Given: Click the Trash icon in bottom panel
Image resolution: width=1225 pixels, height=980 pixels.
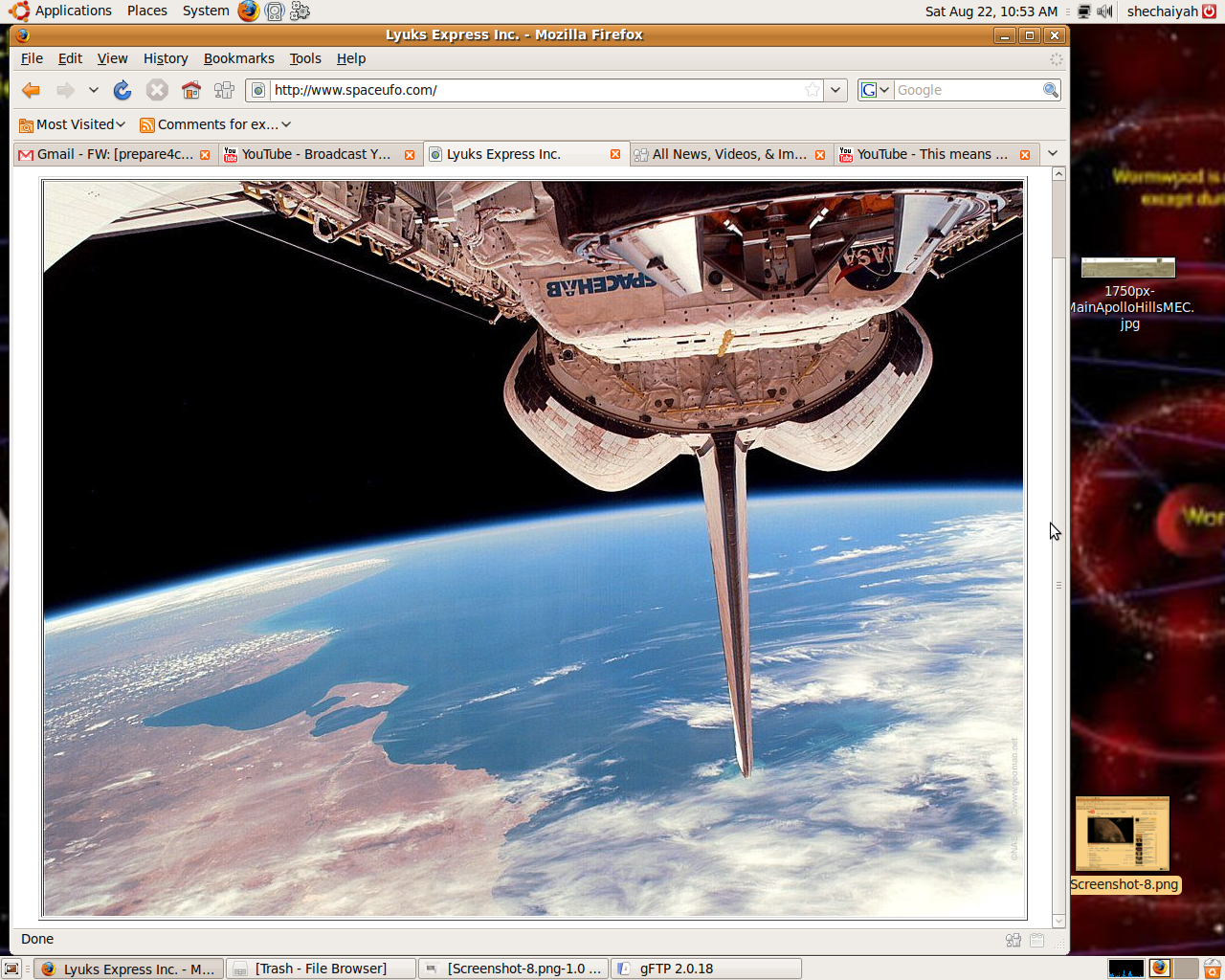Looking at the screenshot, I should point(1212,969).
